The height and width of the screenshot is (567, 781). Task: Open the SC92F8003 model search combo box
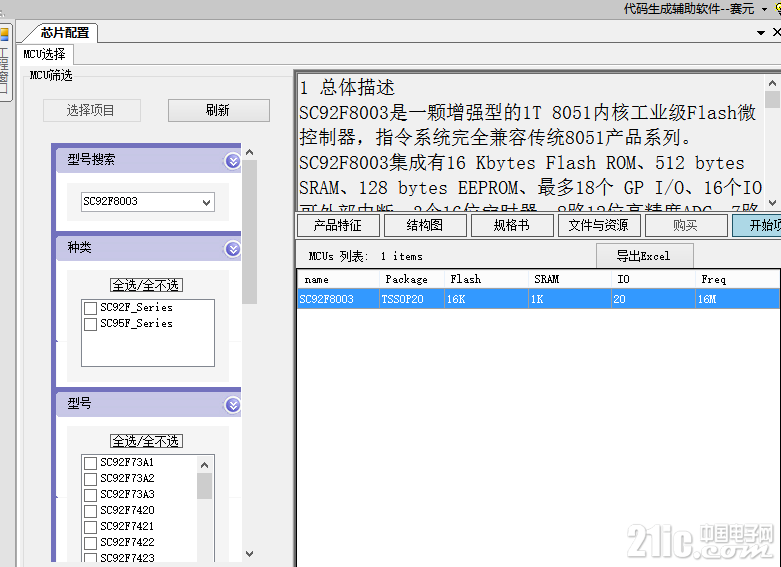pyautogui.click(x=148, y=202)
